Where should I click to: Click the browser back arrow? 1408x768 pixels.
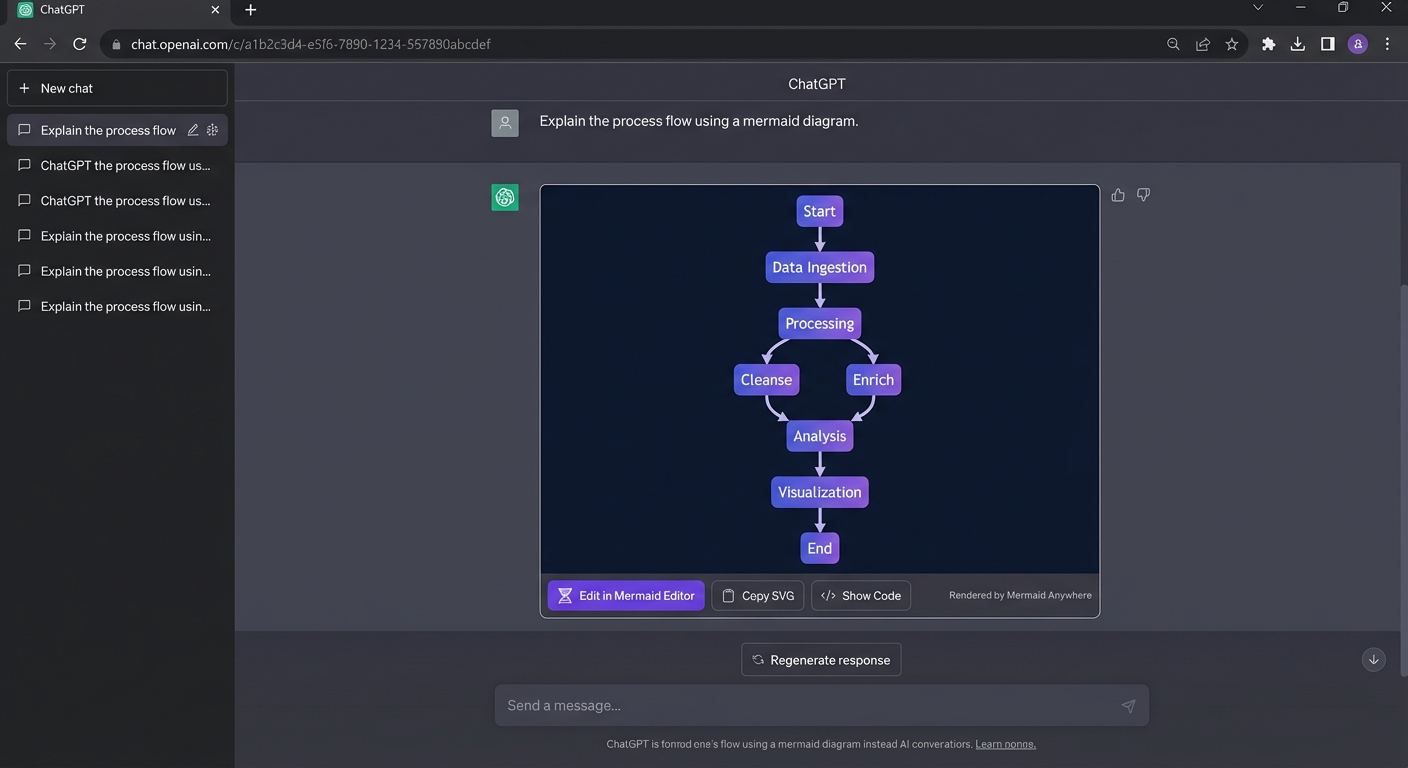[20, 44]
